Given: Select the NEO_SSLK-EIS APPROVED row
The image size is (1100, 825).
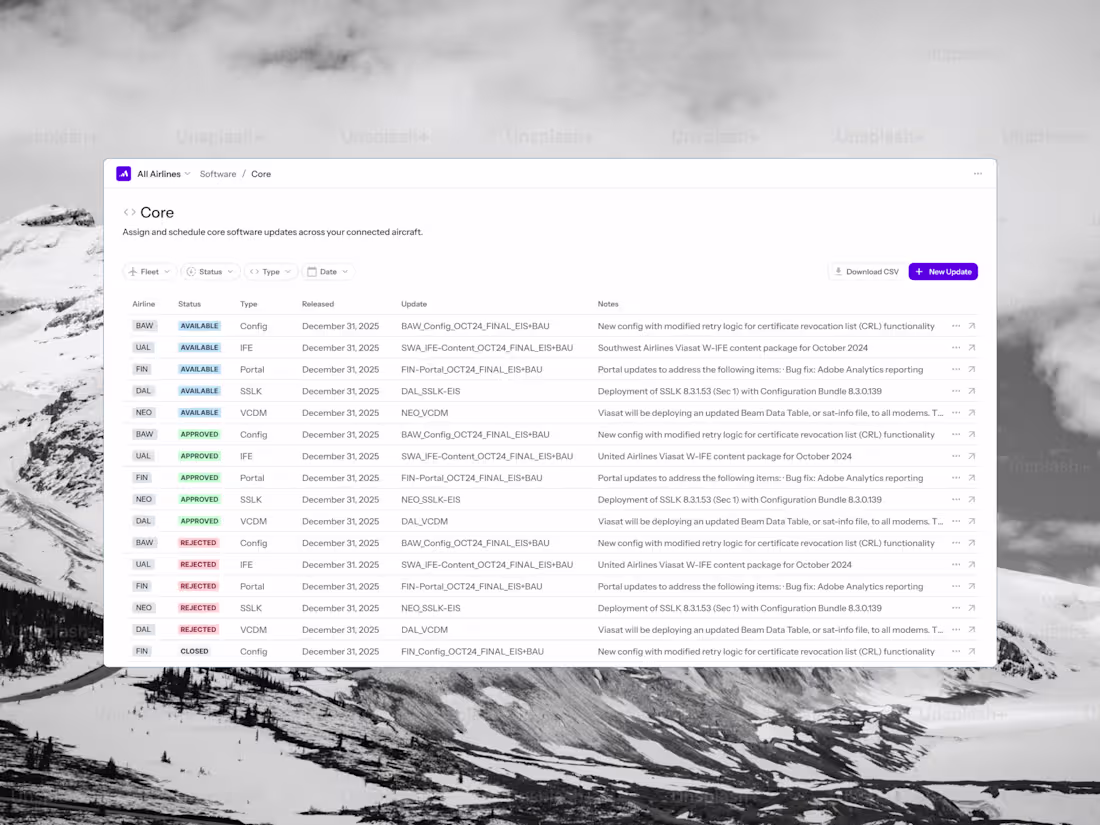Looking at the screenshot, I should click(x=550, y=499).
